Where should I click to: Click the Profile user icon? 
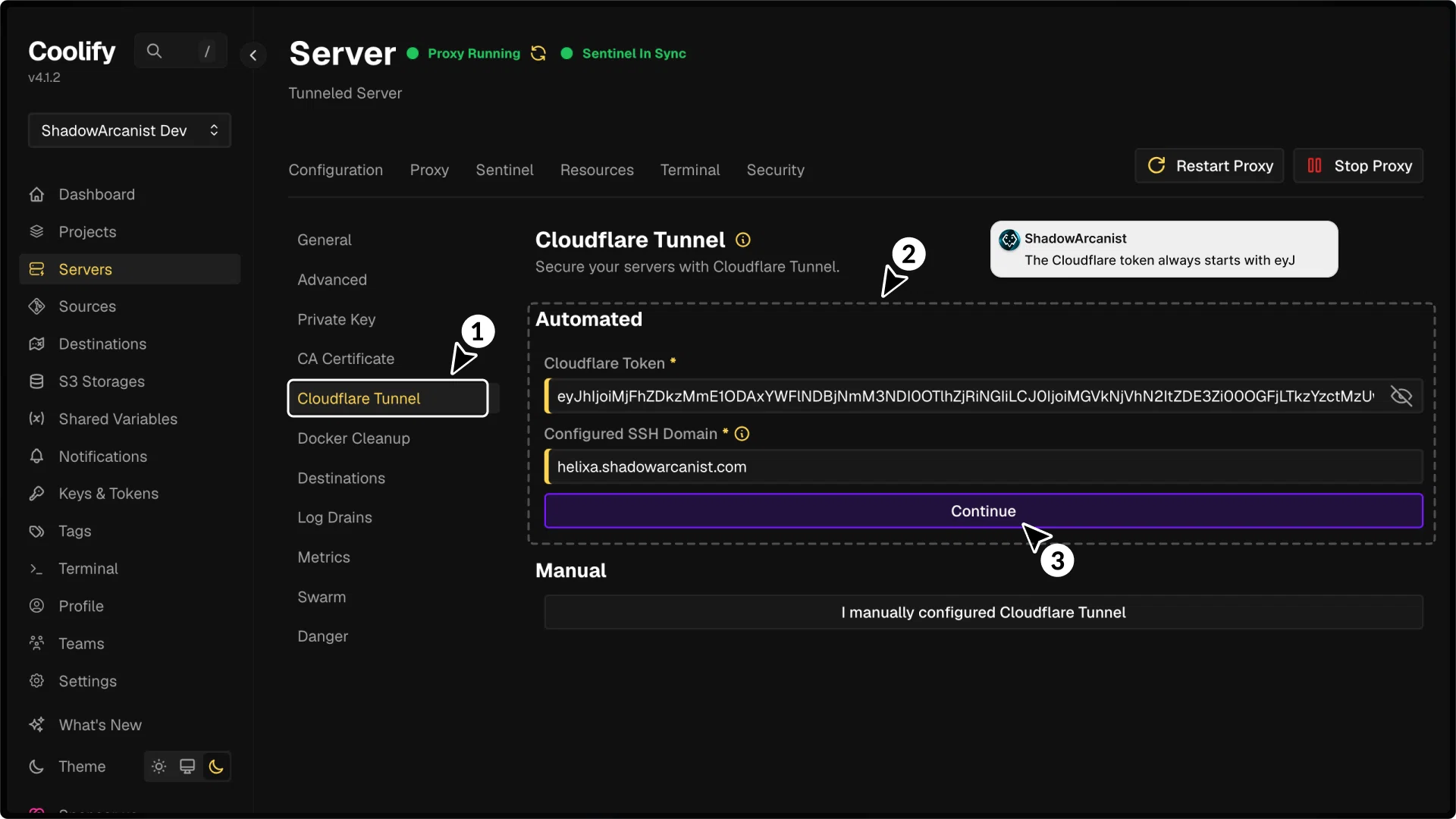point(36,606)
